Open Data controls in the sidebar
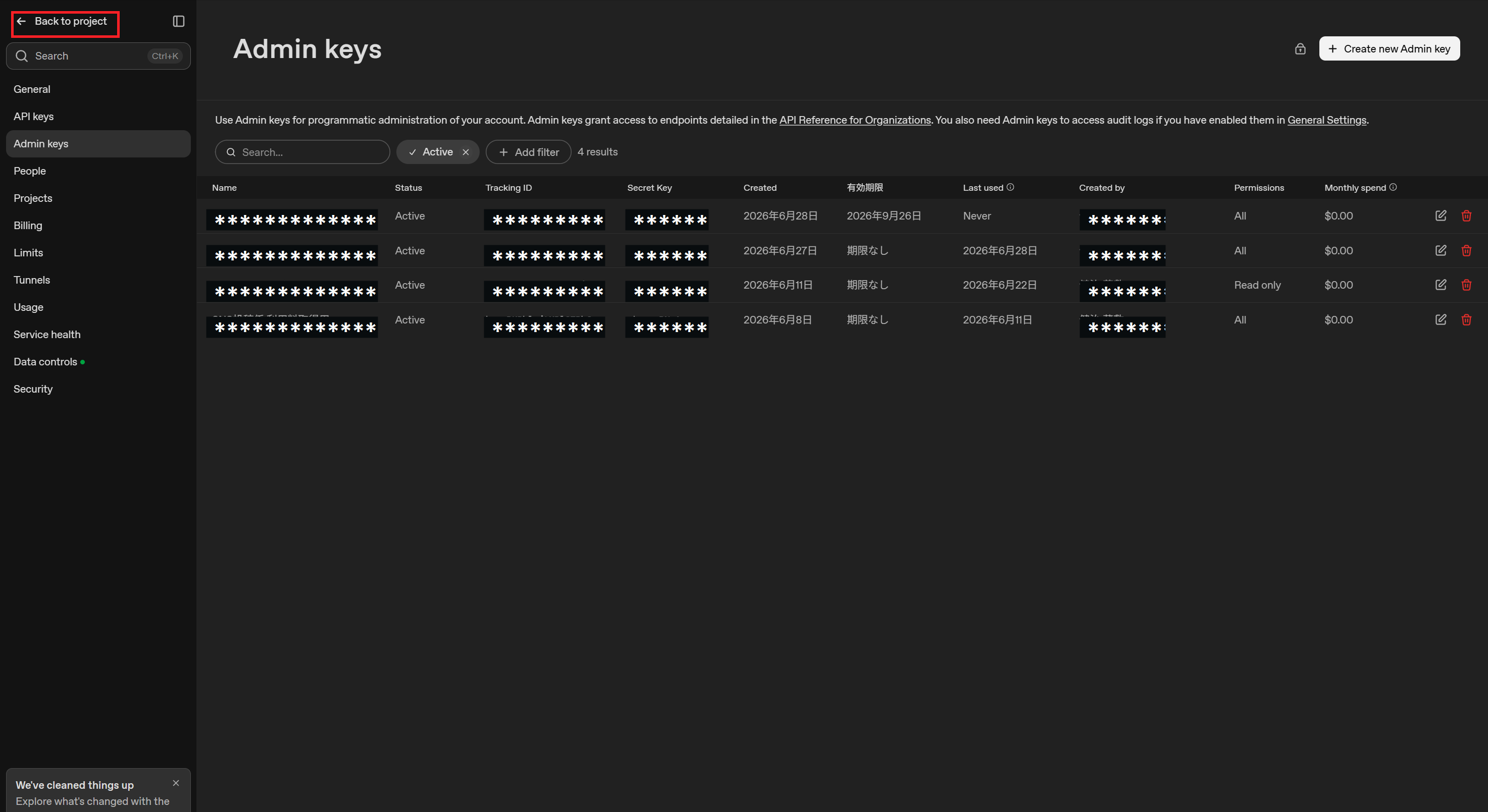The height and width of the screenshot is (812, 1488). pyautogui.click(x=98, y=361)
